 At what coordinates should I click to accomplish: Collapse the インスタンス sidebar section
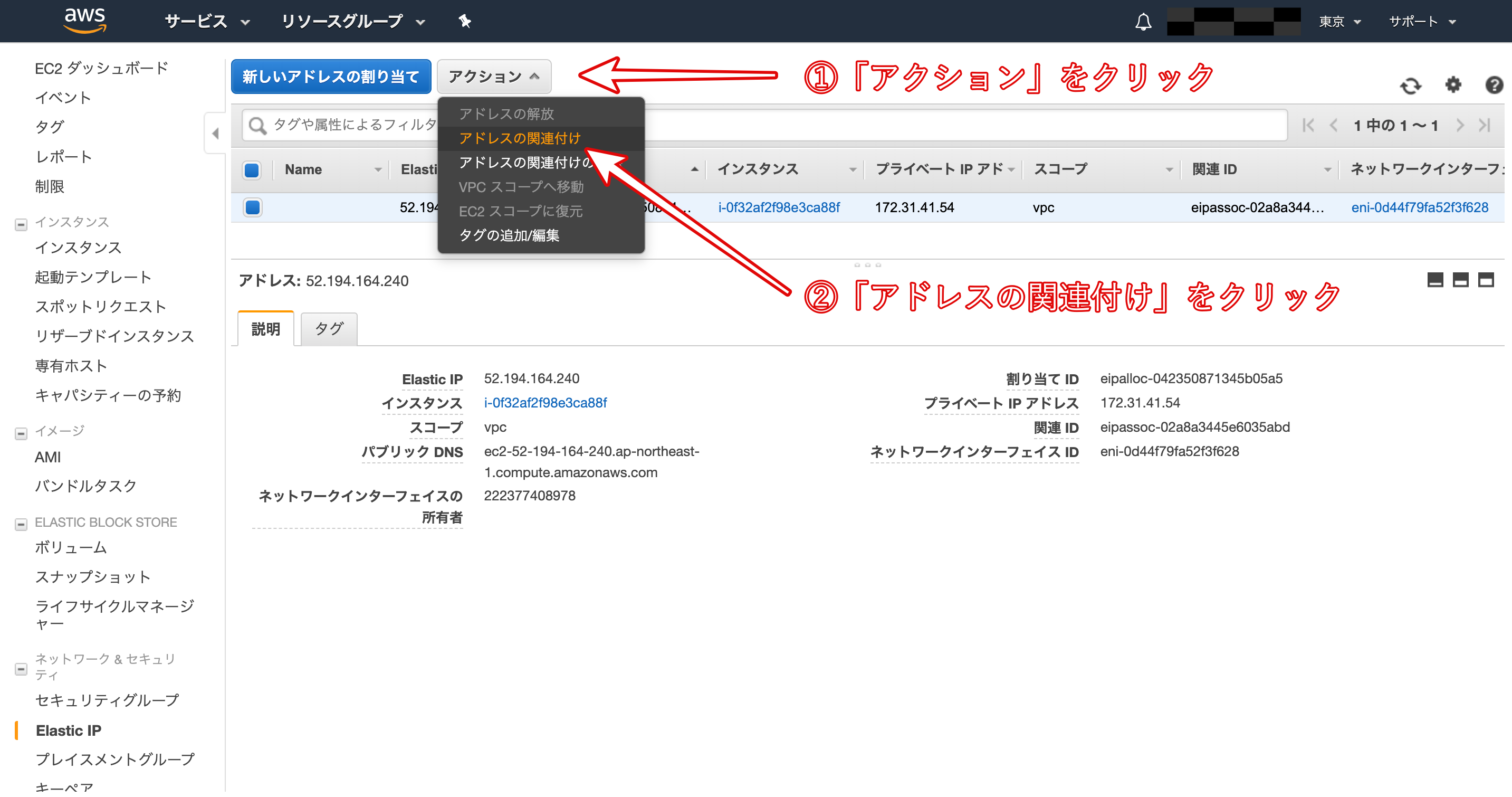point(21,224)
